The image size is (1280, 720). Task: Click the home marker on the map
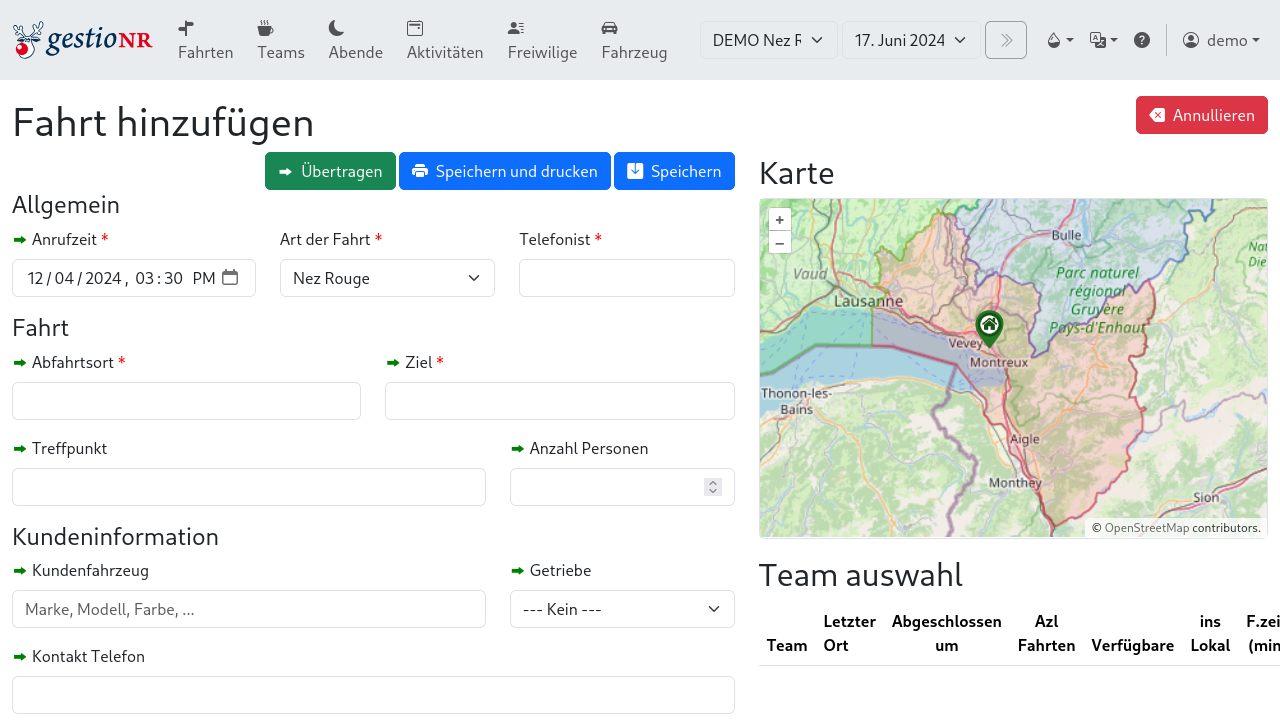coord(989,326)
